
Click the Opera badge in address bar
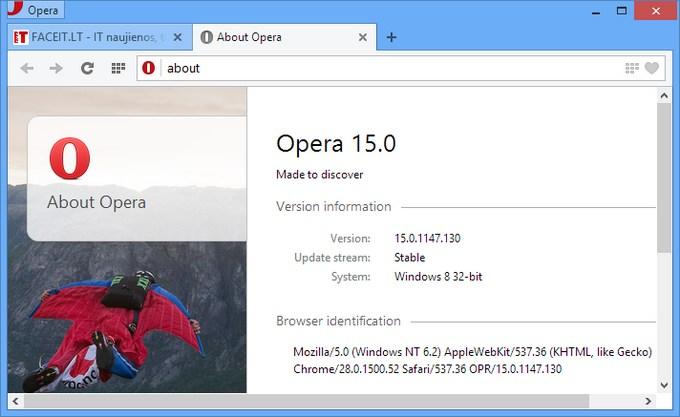click(148, 68)
